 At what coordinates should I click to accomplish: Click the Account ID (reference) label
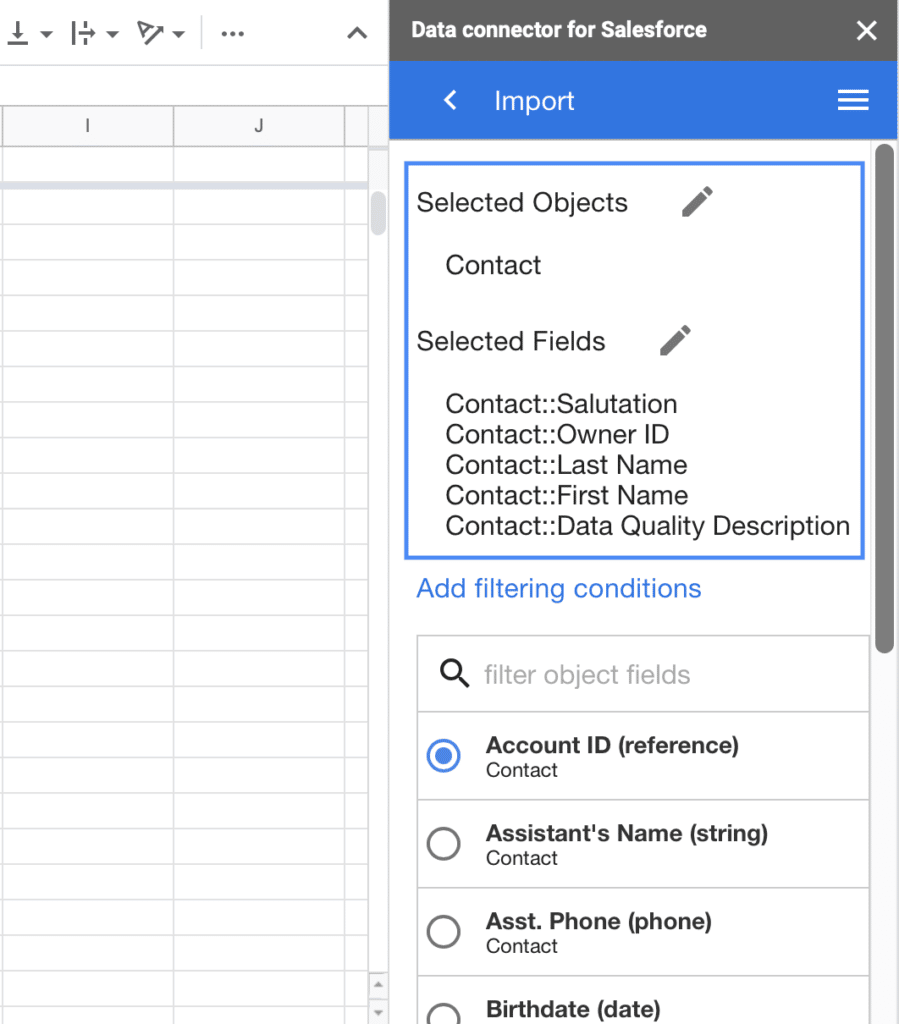tap(612, 745)
